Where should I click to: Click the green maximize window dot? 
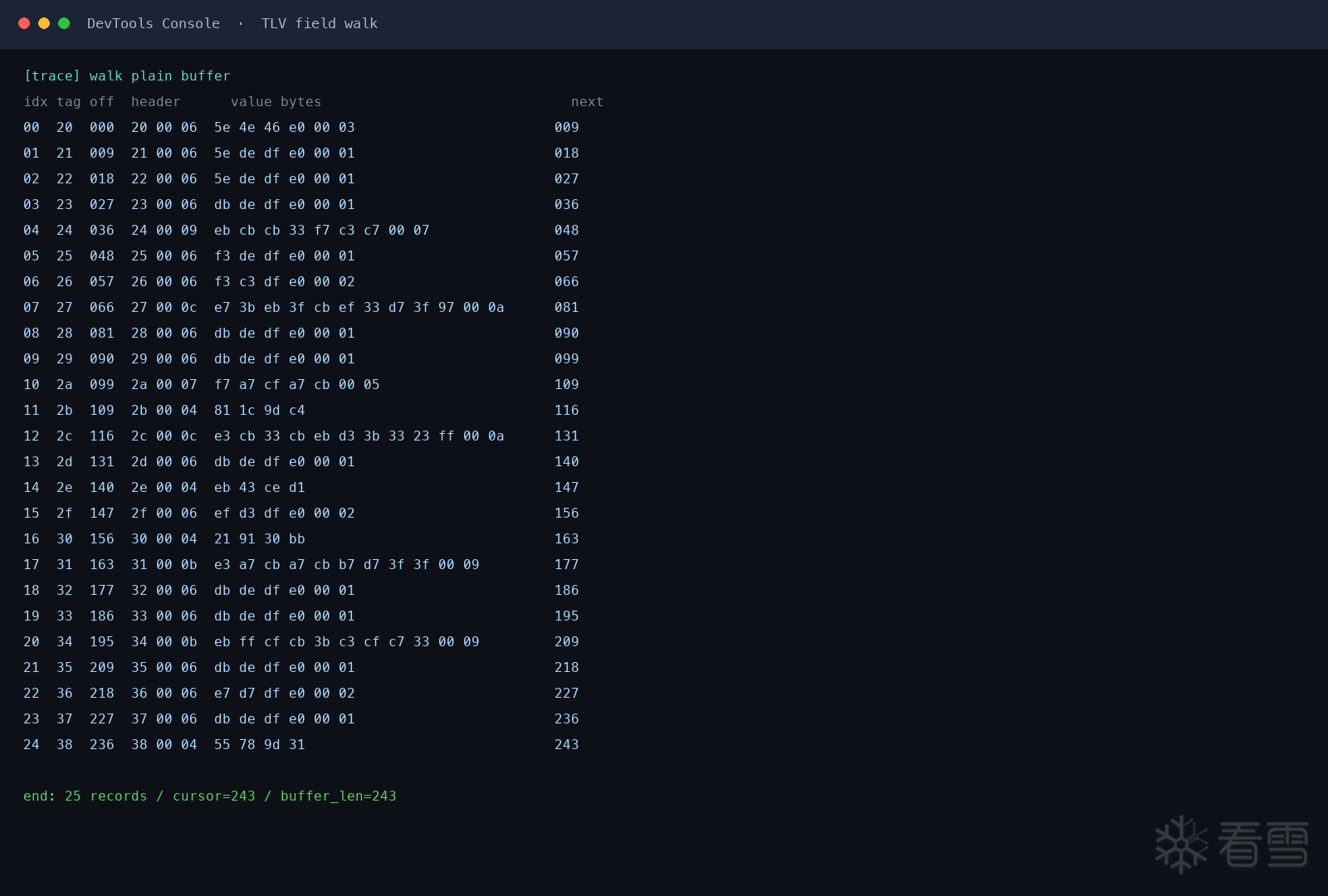pos(64,23)
